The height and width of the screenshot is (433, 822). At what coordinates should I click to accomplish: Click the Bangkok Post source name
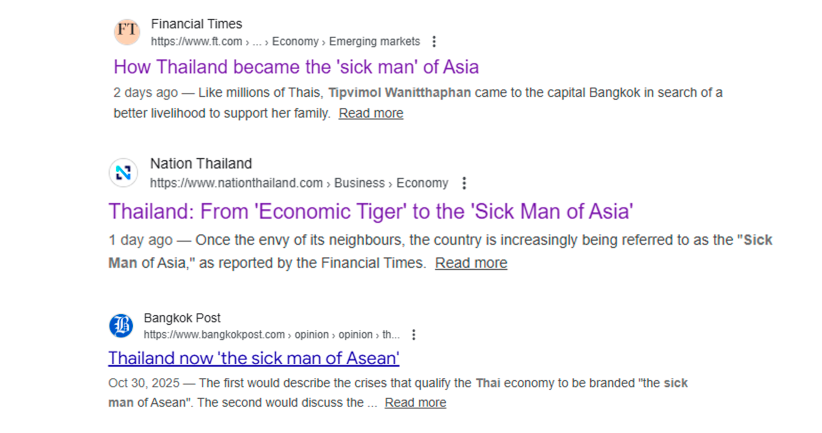pyautogui.click(x=182, y=318)
